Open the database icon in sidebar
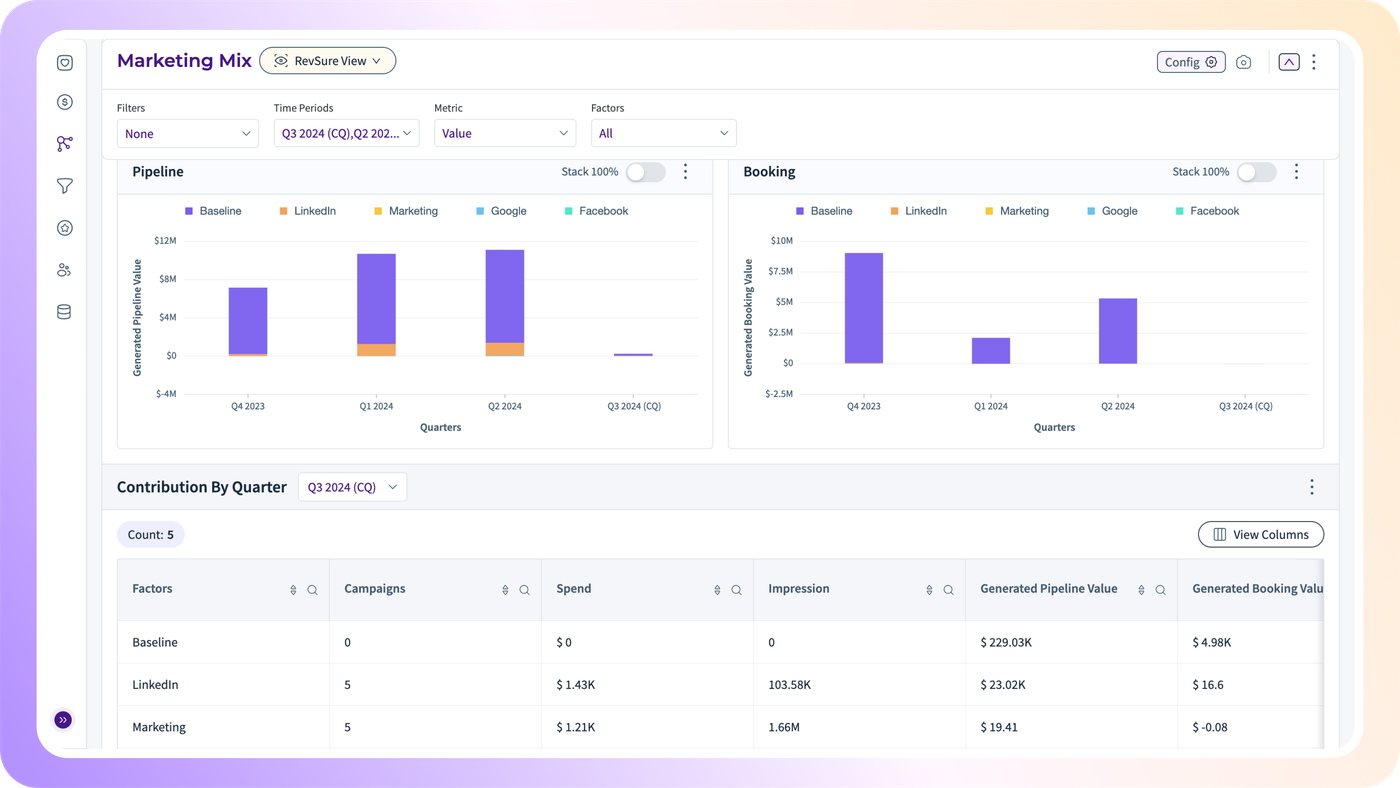 [64, 312]
